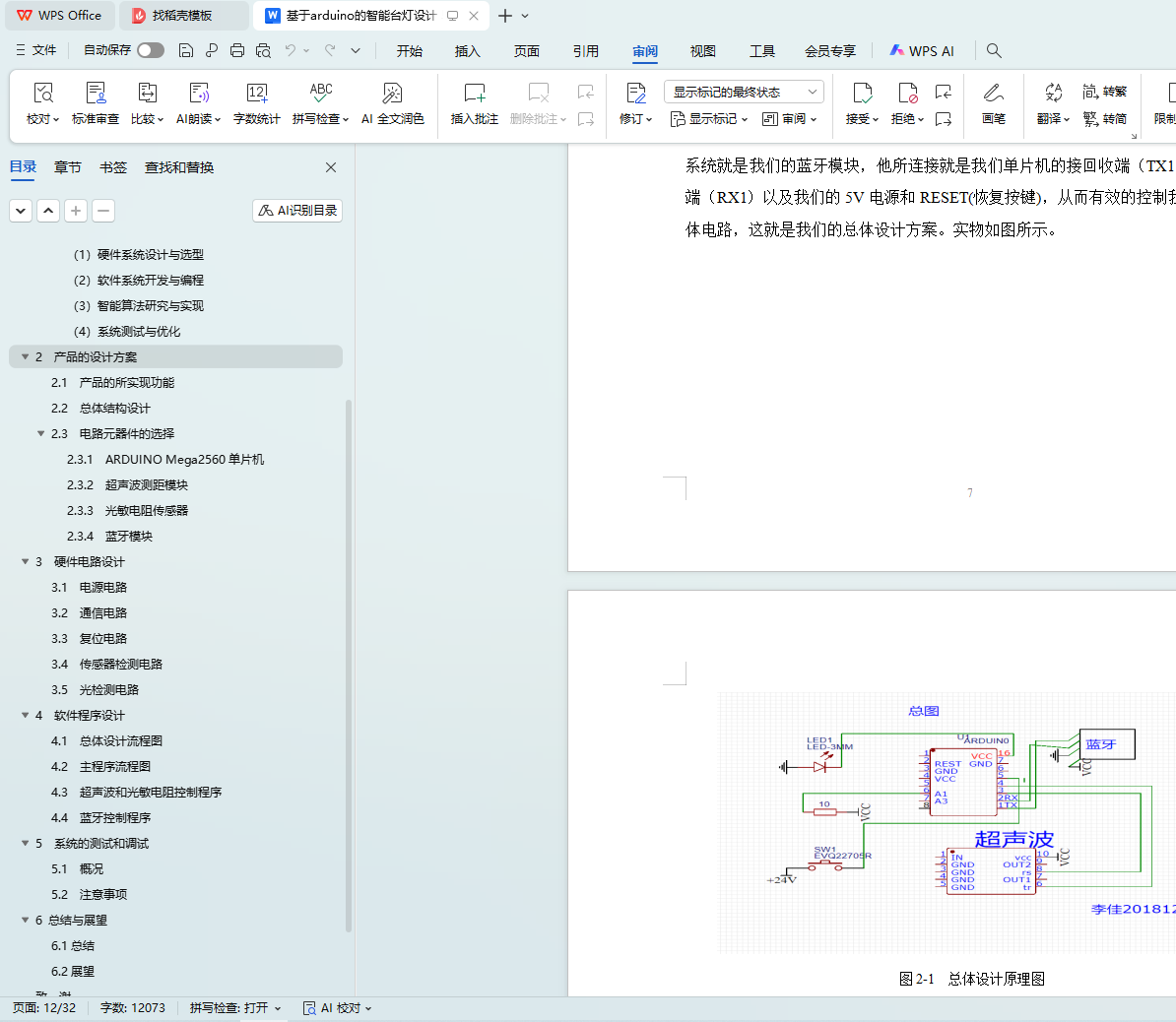This screenshot has height=1022, width=1176.
Task: Open the 标准审查 review tool
Action: coord(96,94)
